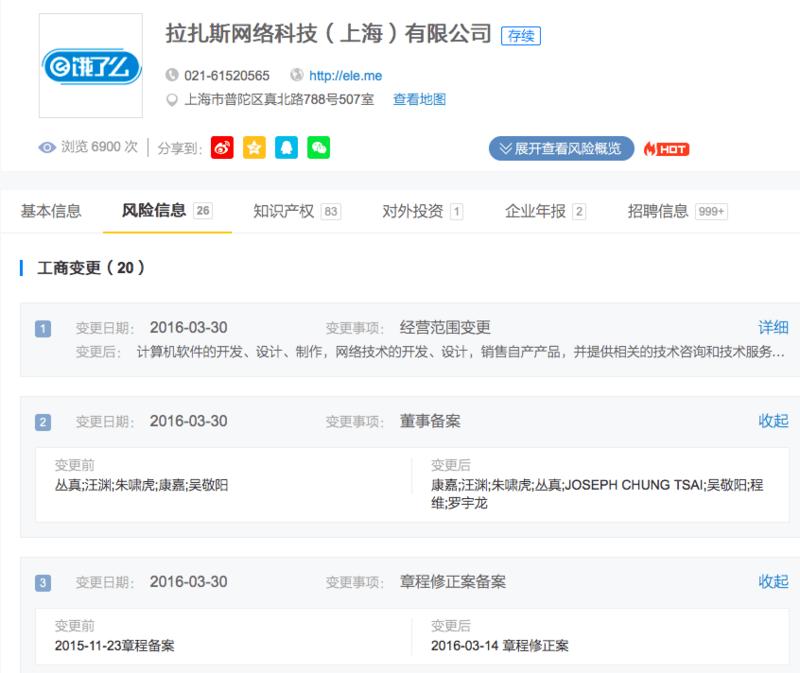The width and height of the screenshot is (800, 673).
Task: Click the location pin address icon
Action: [x=172, y=100]
